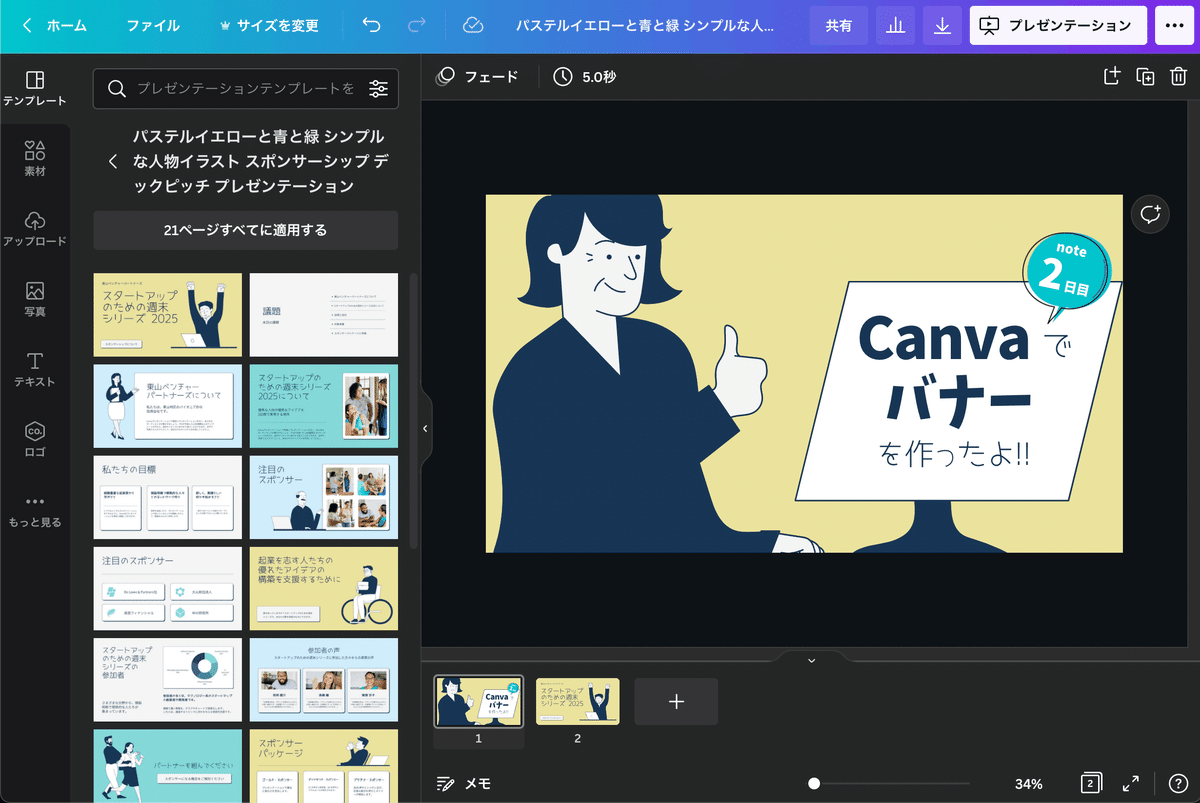1200x803 pixels.
Task: Open the ファイル menu
Action: (x=153, y=26)
